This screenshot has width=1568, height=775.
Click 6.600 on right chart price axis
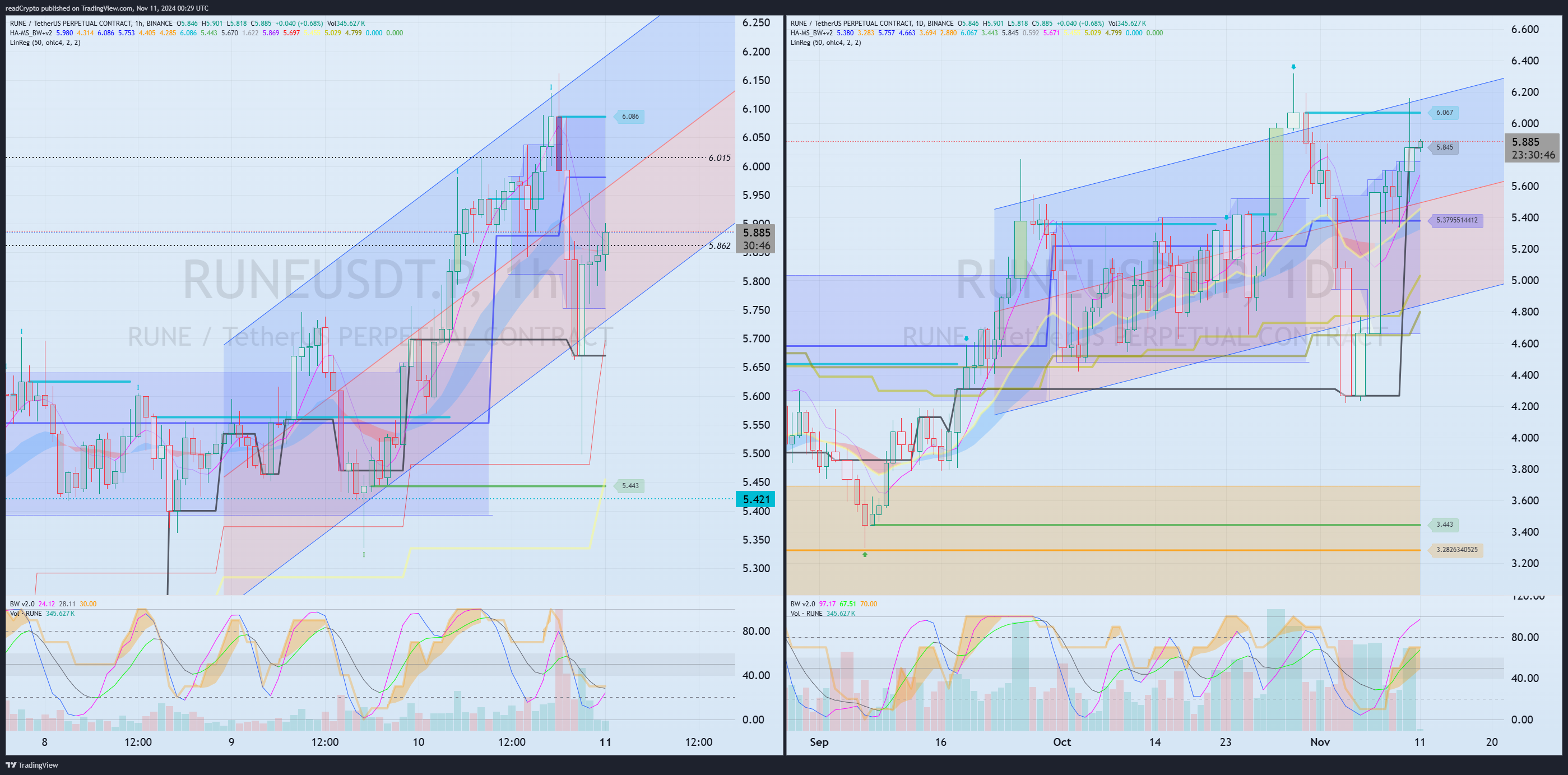(1525, 29)
